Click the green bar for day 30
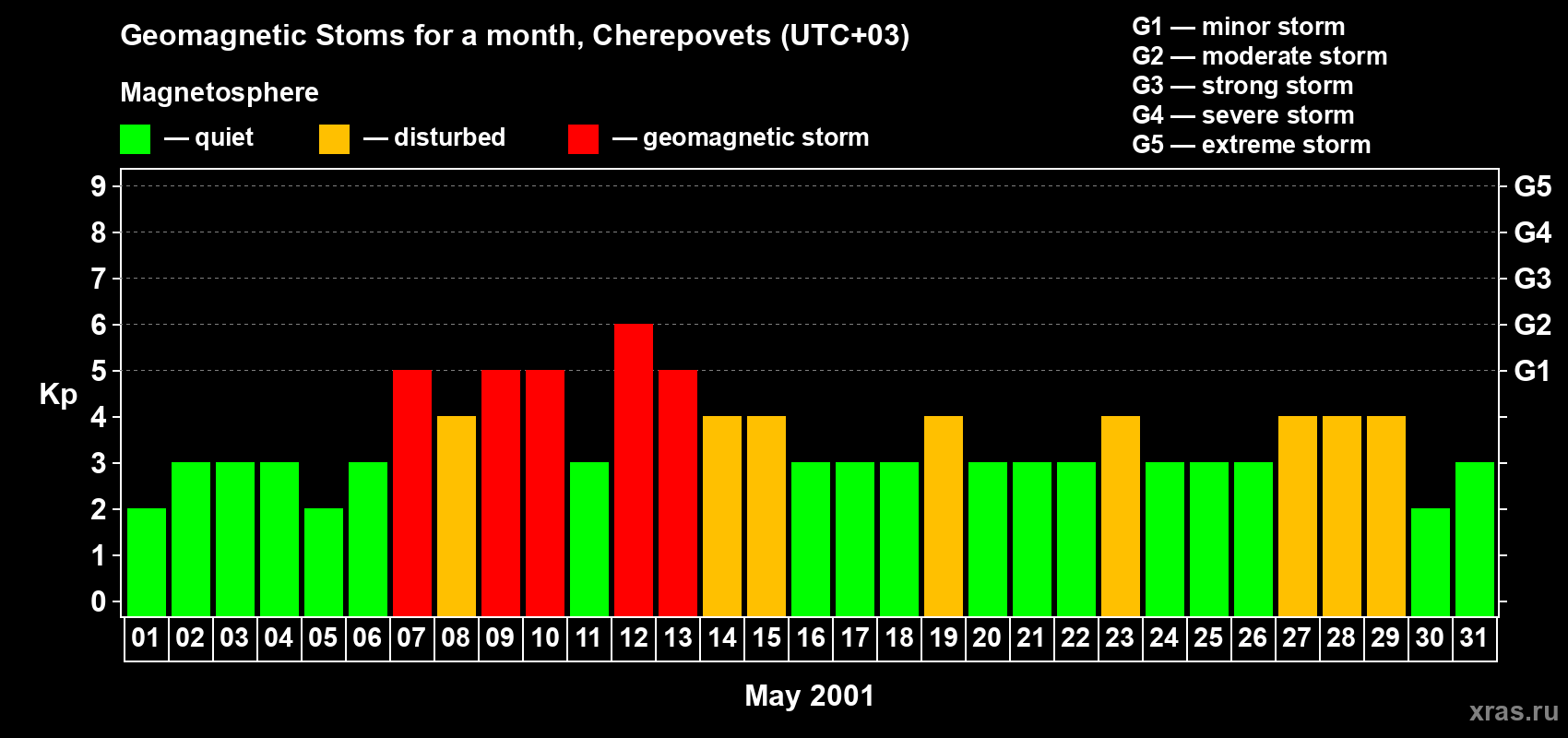1568x738 pixels. coord(1431,563)
